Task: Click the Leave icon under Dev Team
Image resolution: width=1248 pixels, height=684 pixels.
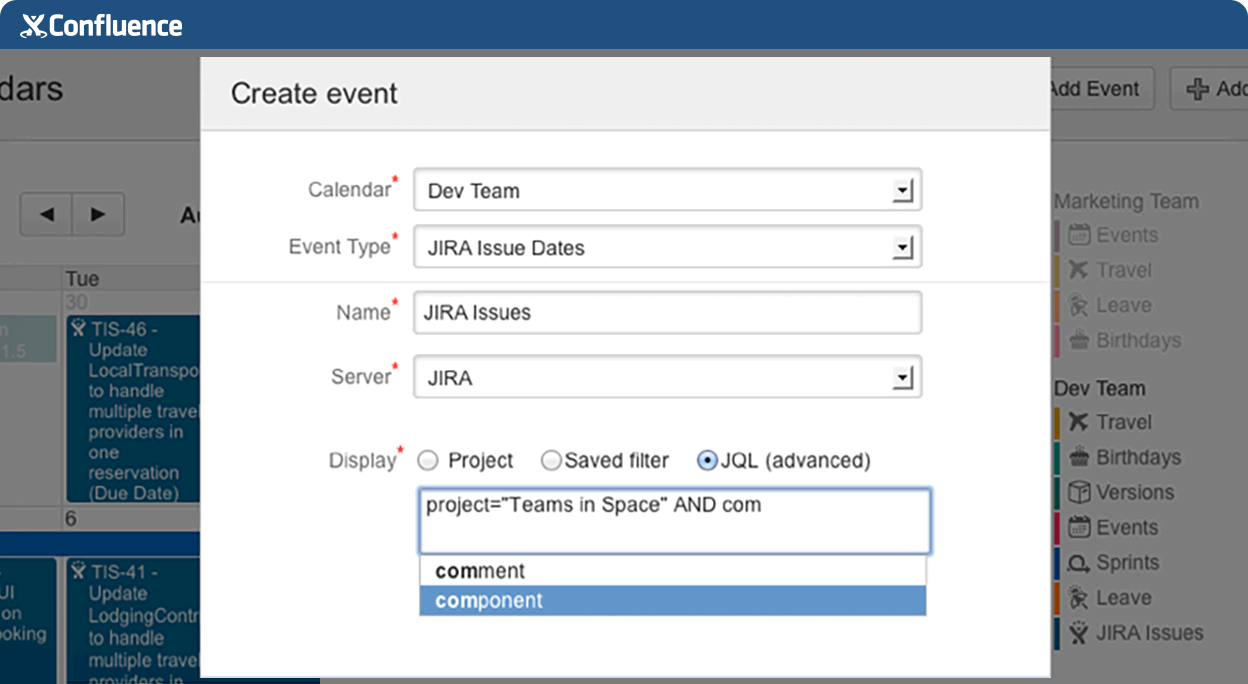Action: pyautogui.click(x=1078, y=598)
